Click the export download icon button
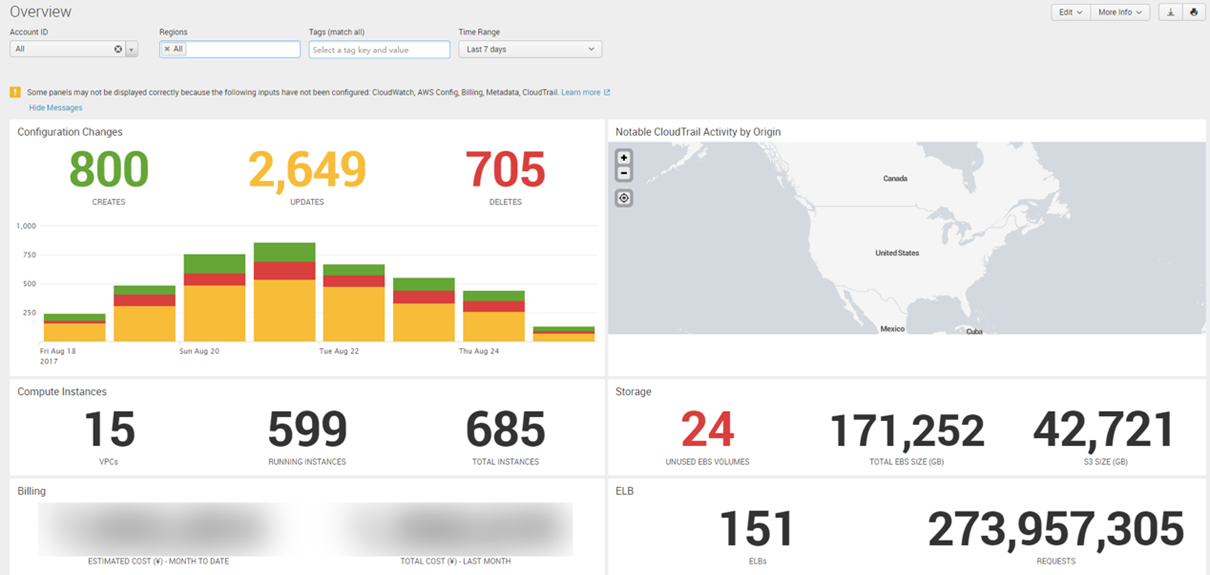1210x575 pixels. (1170, 12)
